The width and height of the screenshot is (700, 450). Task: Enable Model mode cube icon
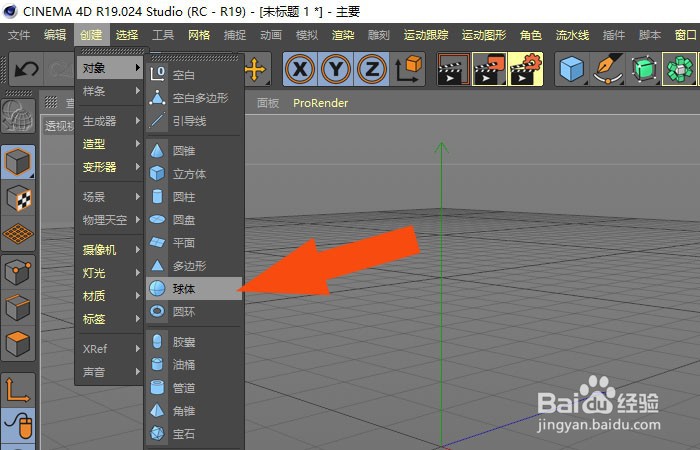(x=18, y=162)
